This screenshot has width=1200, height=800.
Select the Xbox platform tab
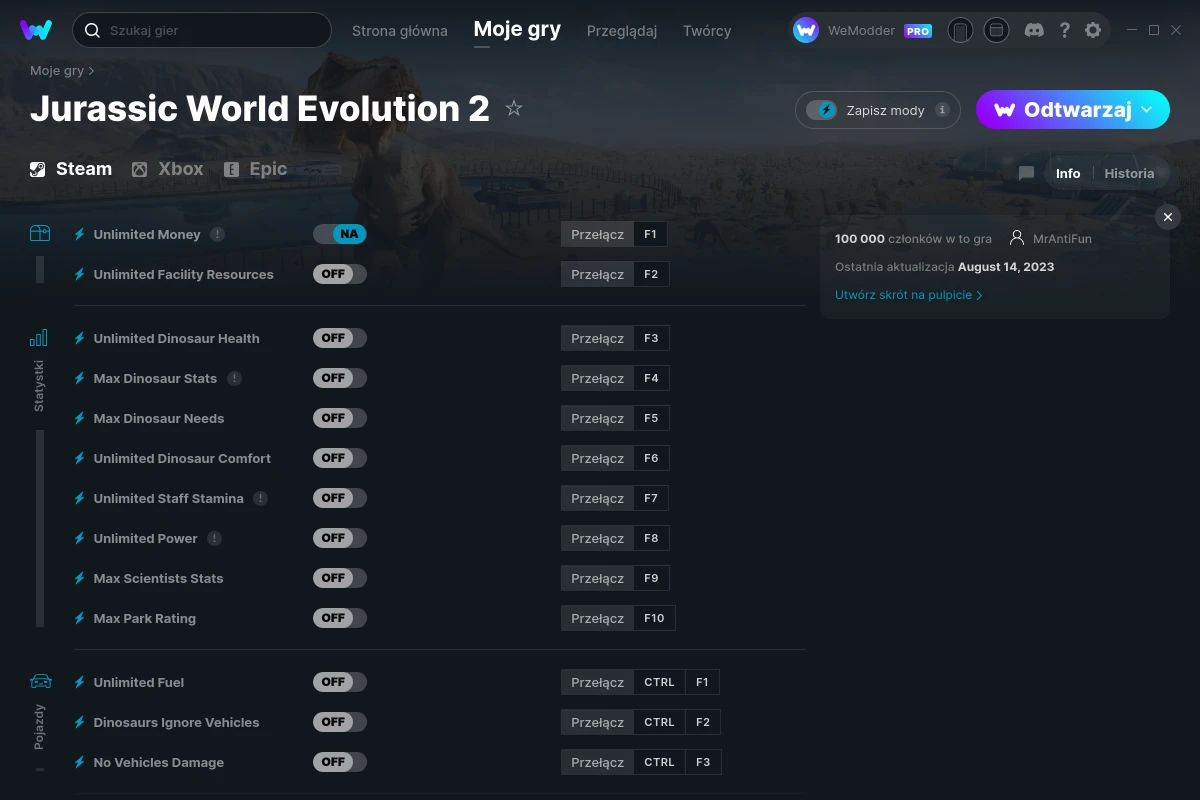[167, 169]
